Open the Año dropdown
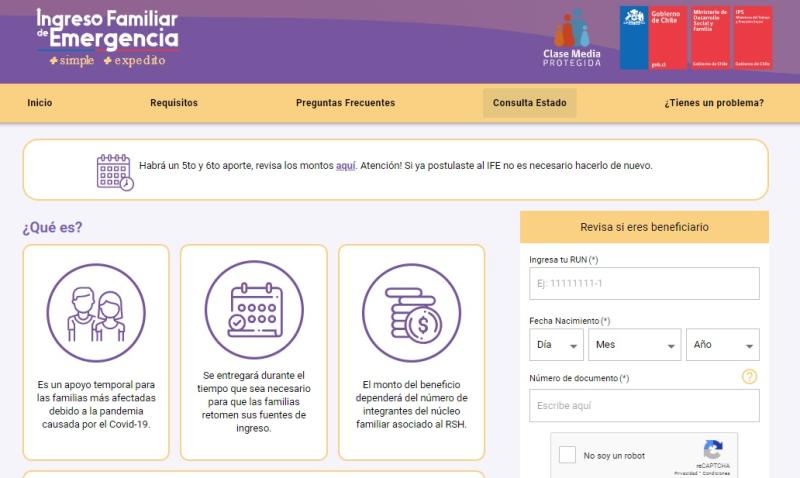Screen dimensions: 800x478 click(724, 344)
